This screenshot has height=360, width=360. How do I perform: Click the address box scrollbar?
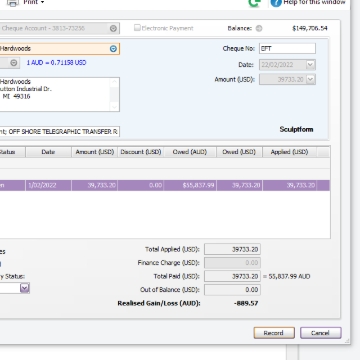coord(115,94)
